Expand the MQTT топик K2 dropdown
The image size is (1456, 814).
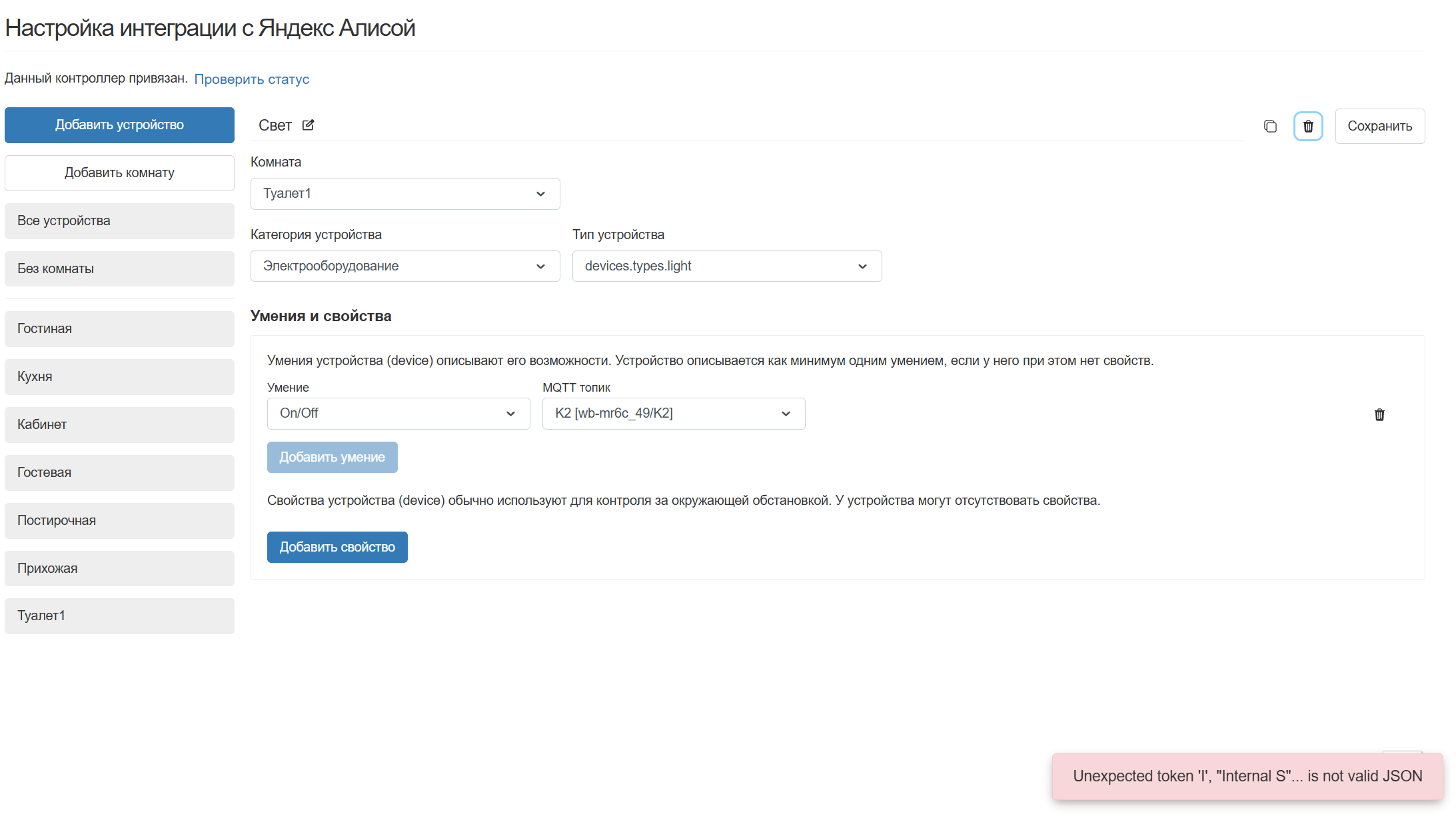673,414
